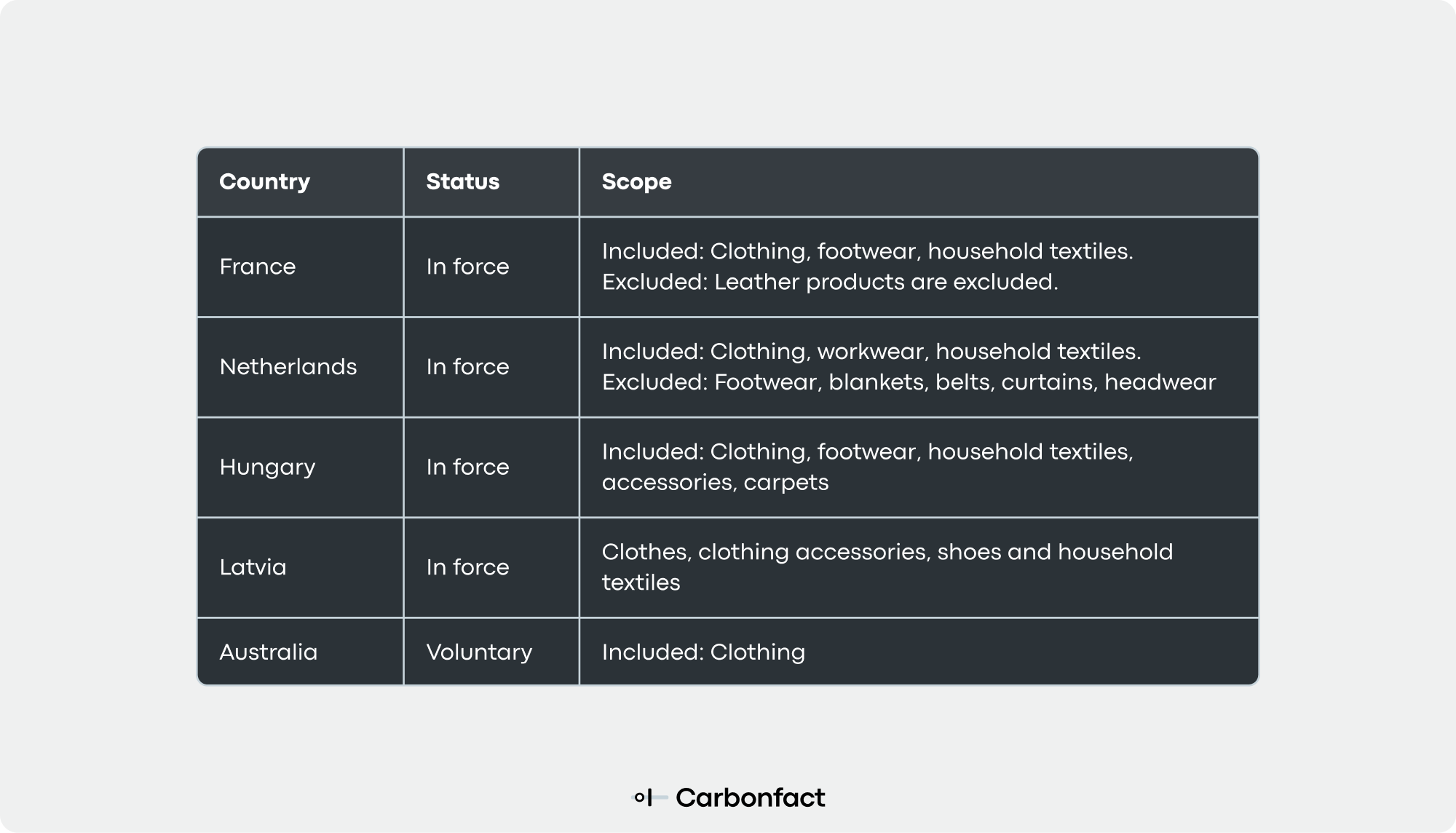Click the In force status for Netherlands
Image resolution: width=1456 pixels, height=833 pixels.
coord(467,366)
